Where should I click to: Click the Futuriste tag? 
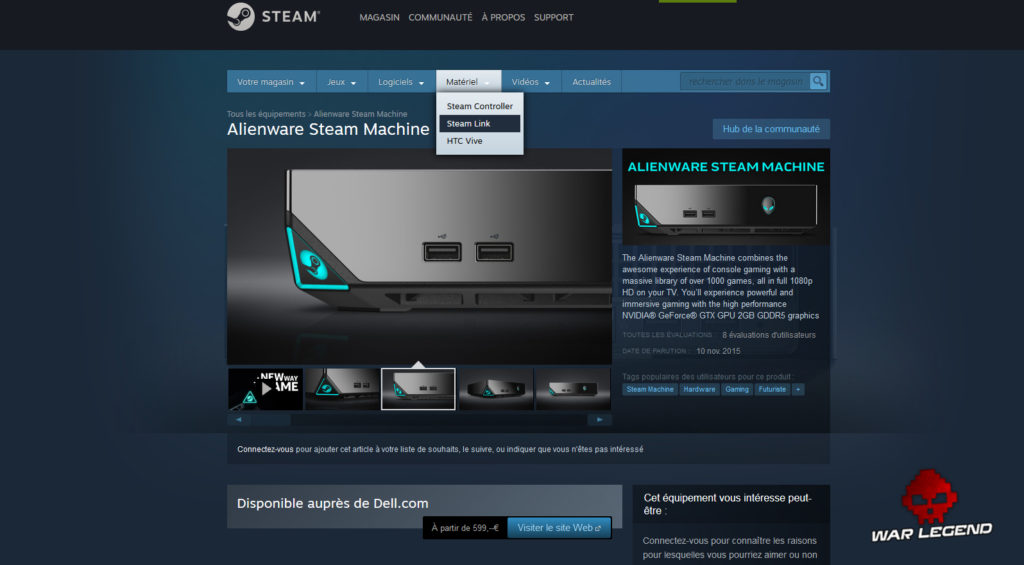coord(772,389)
